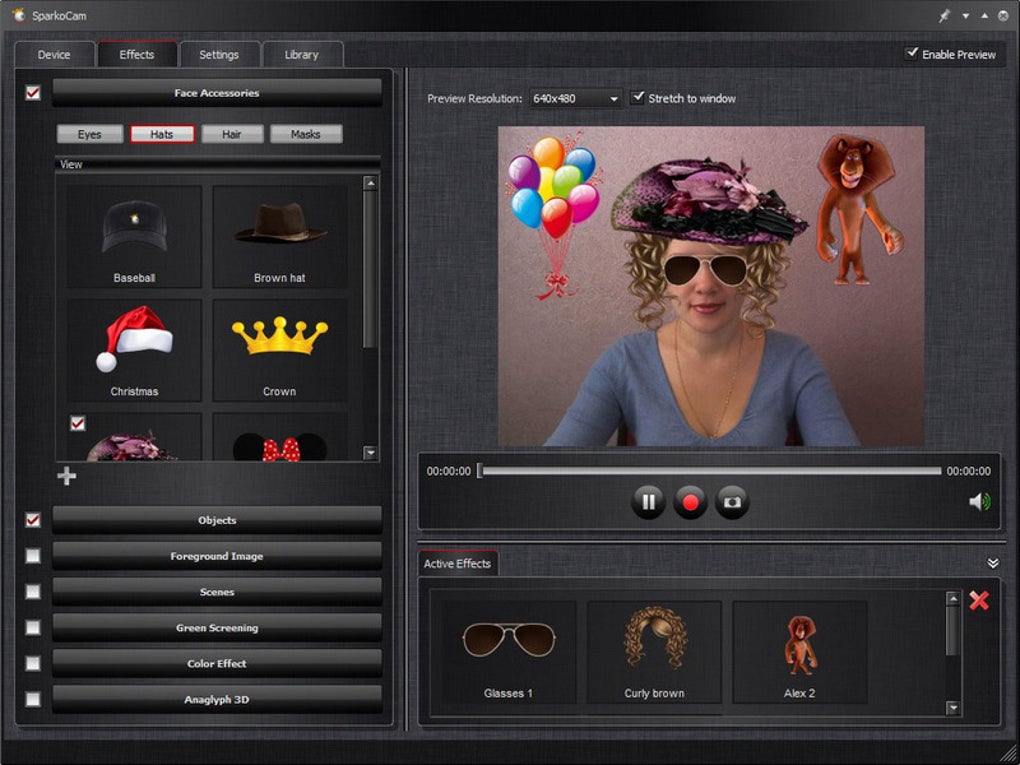Click the webcam preview image

(711, 286)
